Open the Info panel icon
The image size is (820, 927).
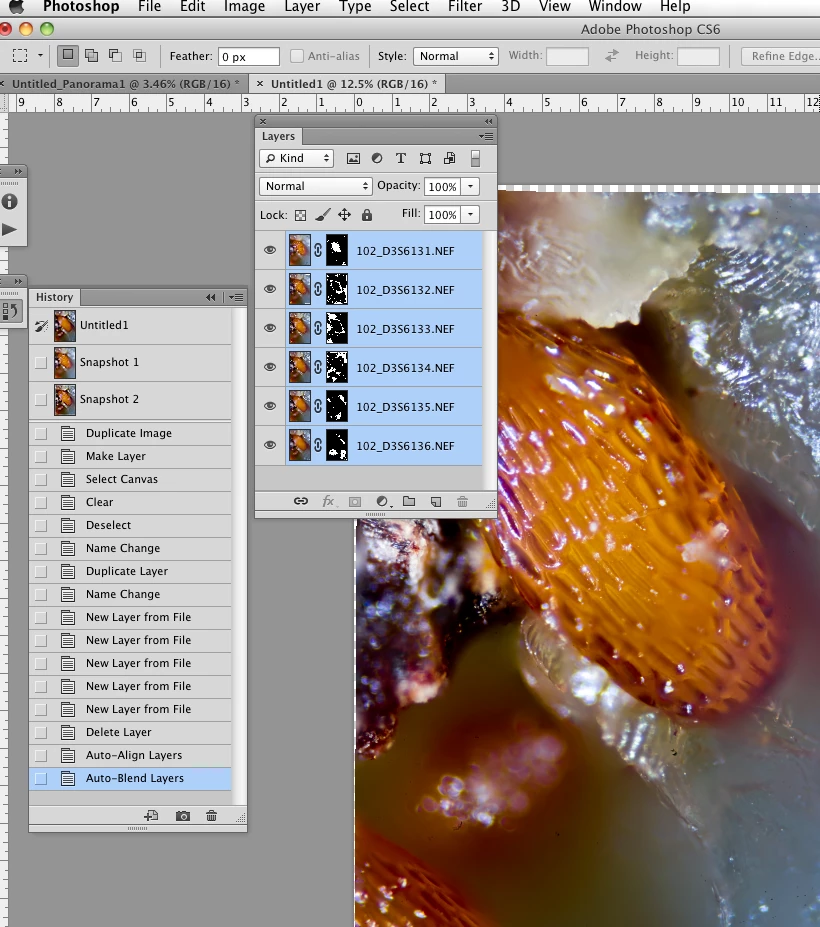[x=9, y=202]
